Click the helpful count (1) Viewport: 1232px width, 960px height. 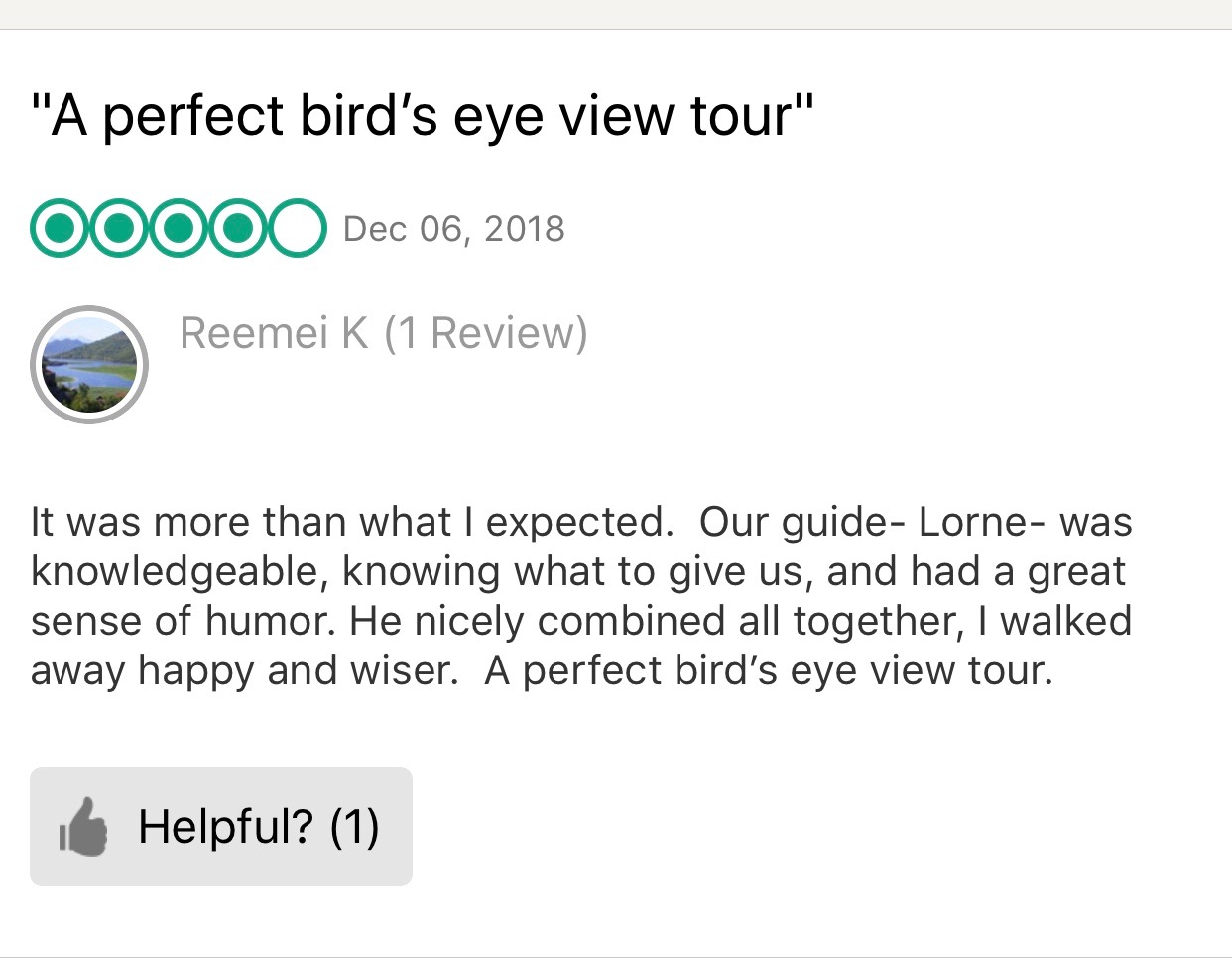pyautogui.click(x=354, y=827)
